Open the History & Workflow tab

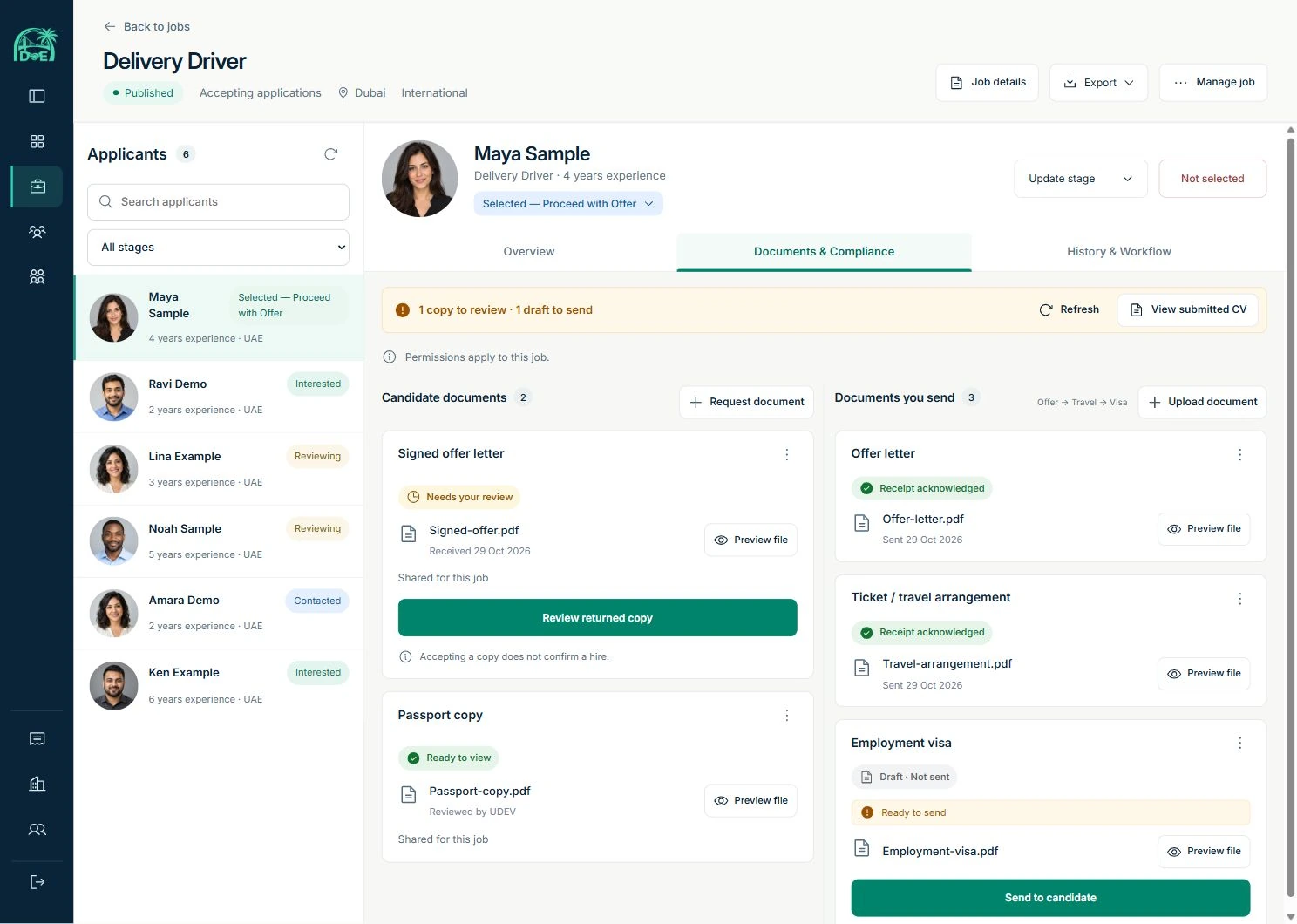1119,252
